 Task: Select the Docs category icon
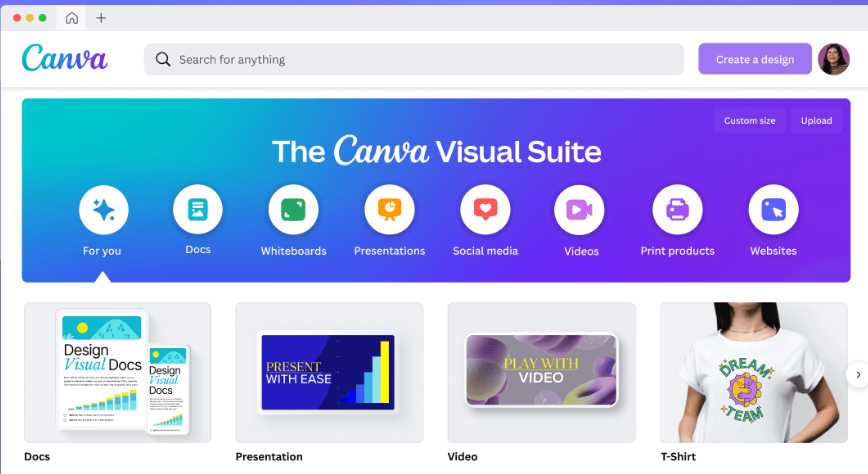click(198, 210)
